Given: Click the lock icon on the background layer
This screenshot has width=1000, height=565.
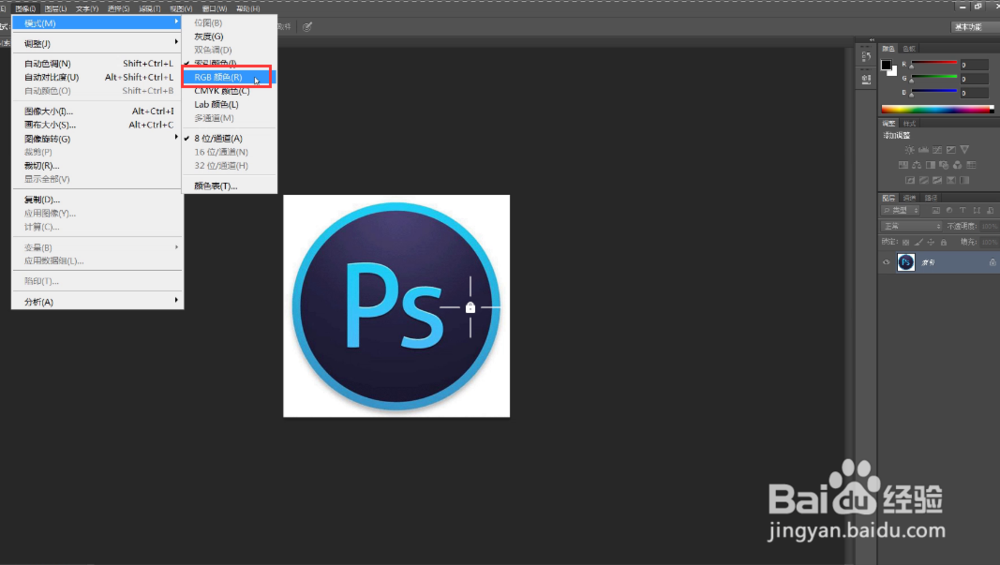Looking at the screenshot, I should [x=992, y=263].
